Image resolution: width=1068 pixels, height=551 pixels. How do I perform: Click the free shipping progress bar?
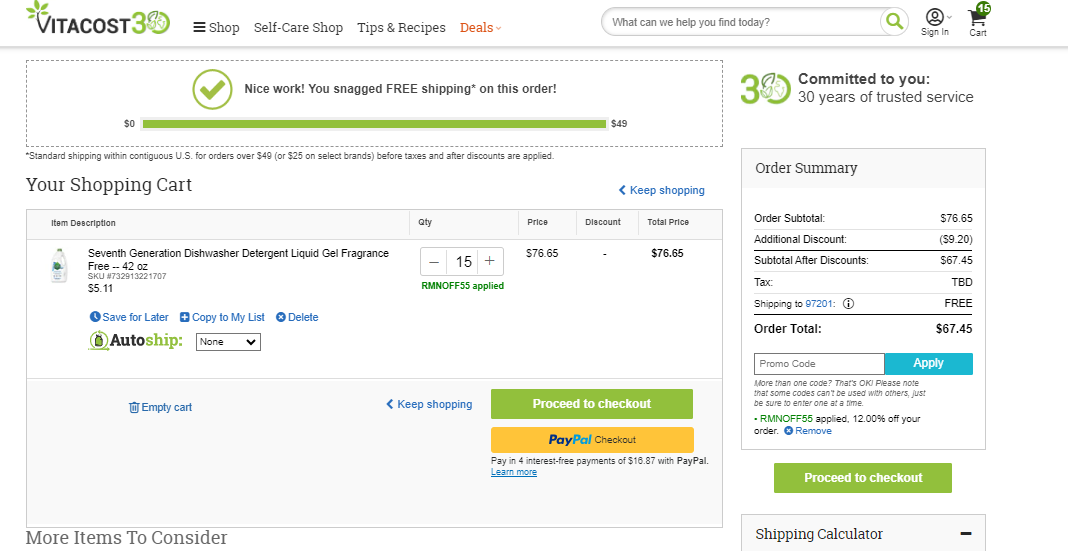[x=374, y=124]
